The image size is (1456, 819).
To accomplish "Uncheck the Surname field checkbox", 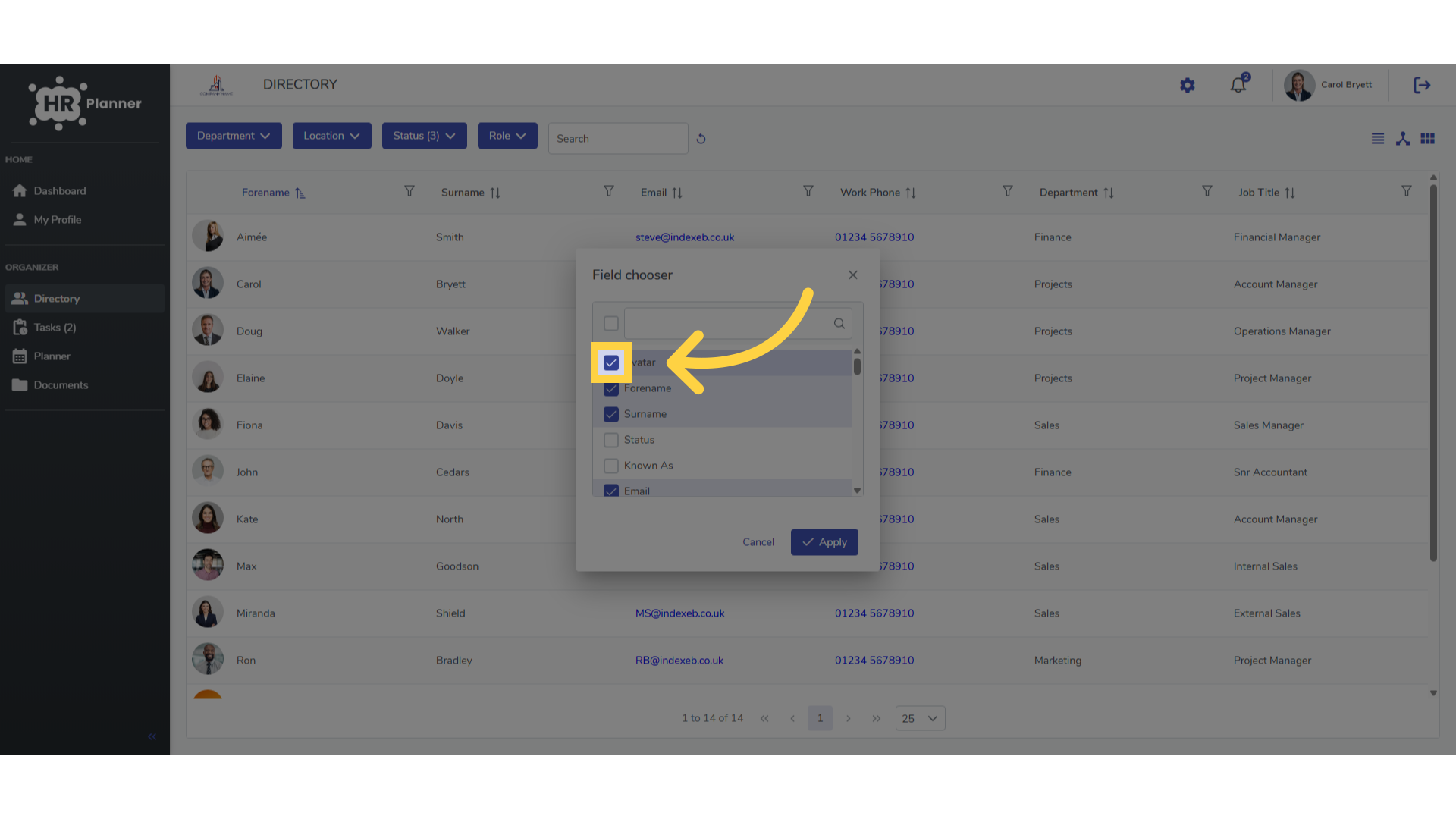I will point(611,415).
